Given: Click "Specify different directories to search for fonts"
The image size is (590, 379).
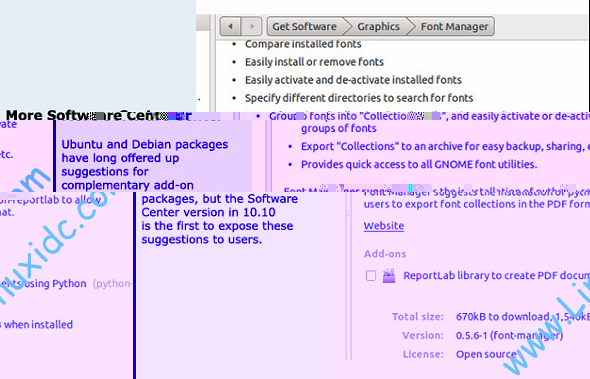Looking at the screenshot, I should 359,98.
